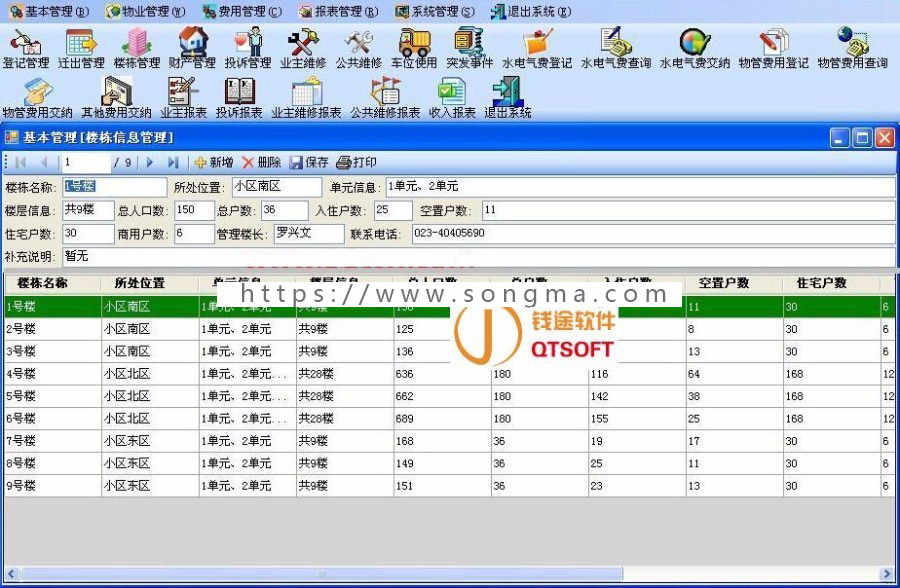Click the record number field
The image size is (900, 588).
pyautogui.click(x=86, y=163)
